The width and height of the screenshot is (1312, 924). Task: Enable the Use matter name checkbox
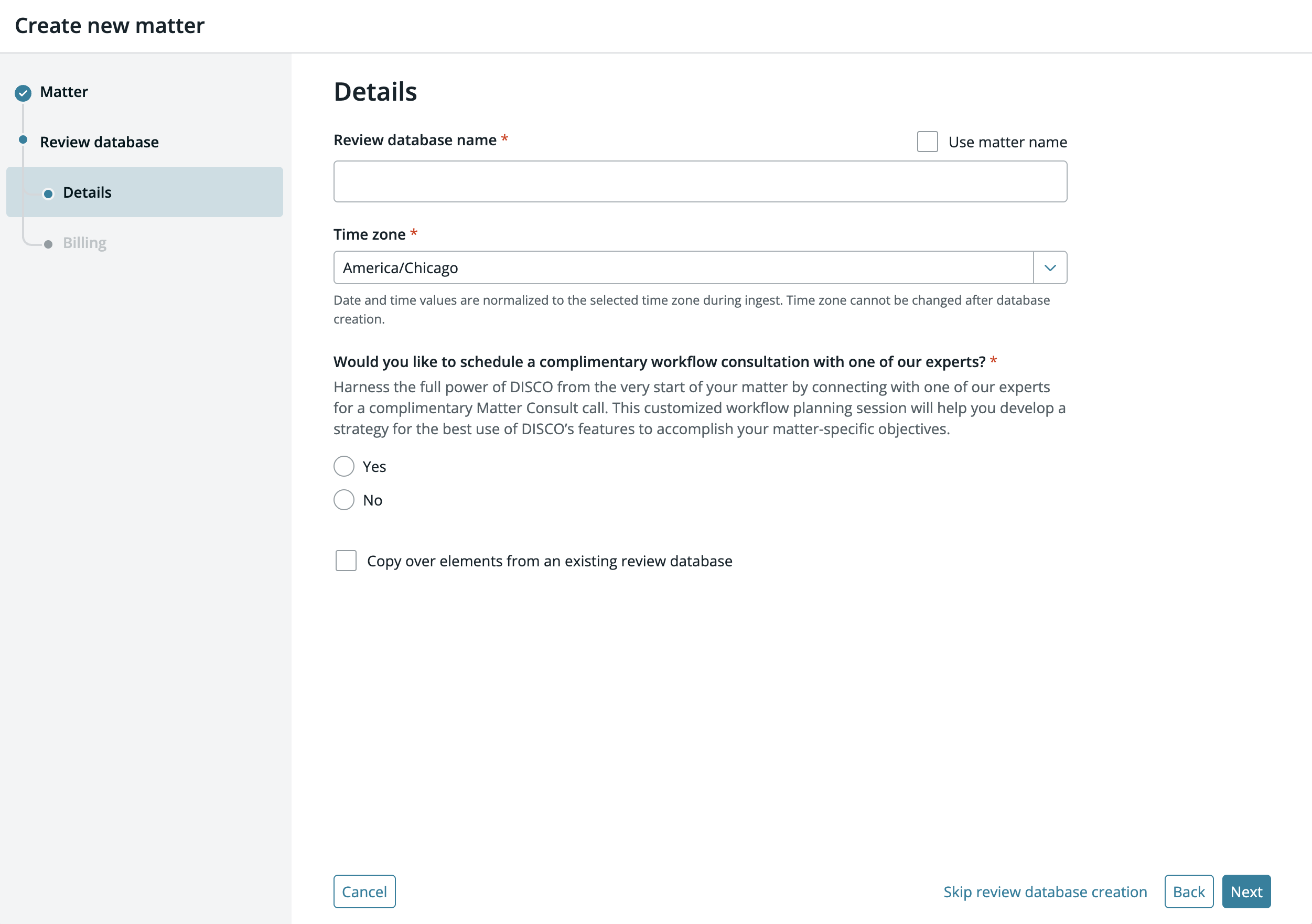coord(927,142)
